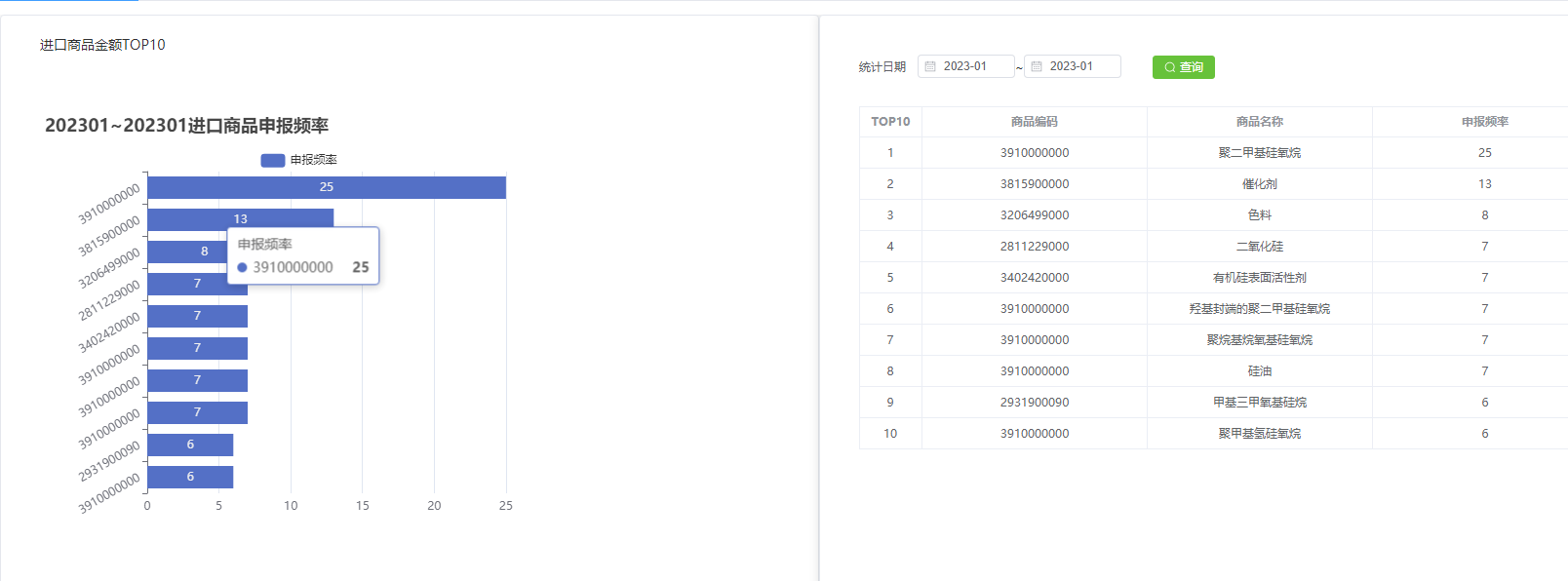Select the table cell 聚烷基烷氧基硅氧烷
Image resolution: width=1568 pixels, height=581 pixels.
1260,340
